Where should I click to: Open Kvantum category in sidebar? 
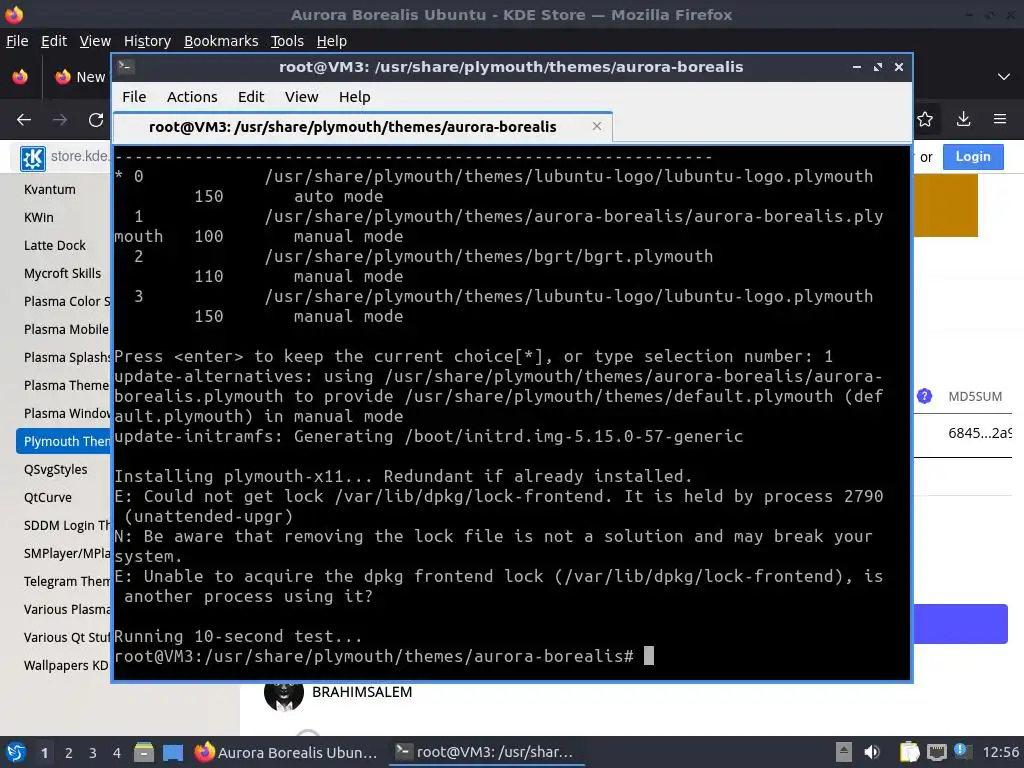(x=50, y=189)
